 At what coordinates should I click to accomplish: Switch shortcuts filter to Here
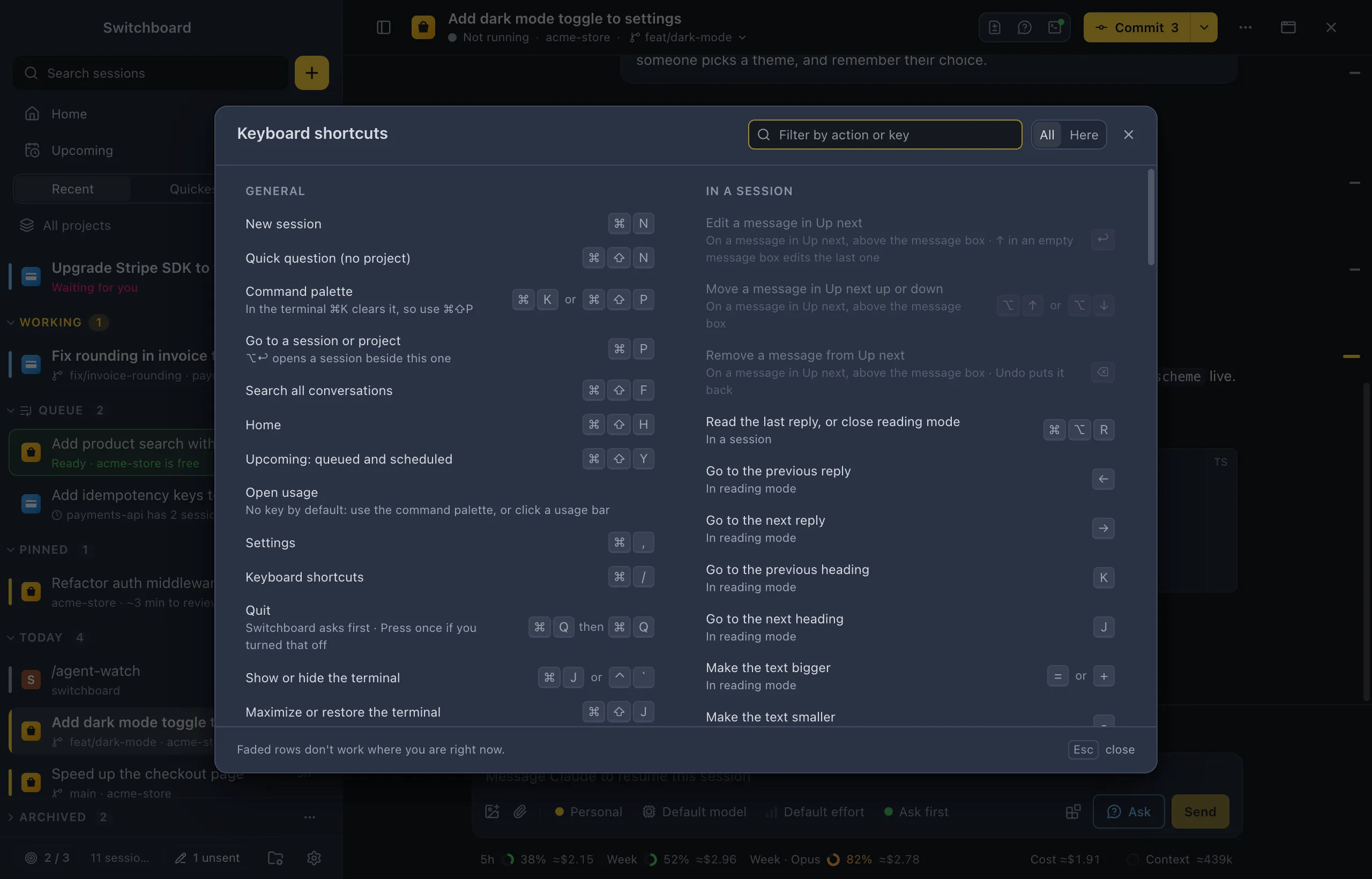[1083, 135]
